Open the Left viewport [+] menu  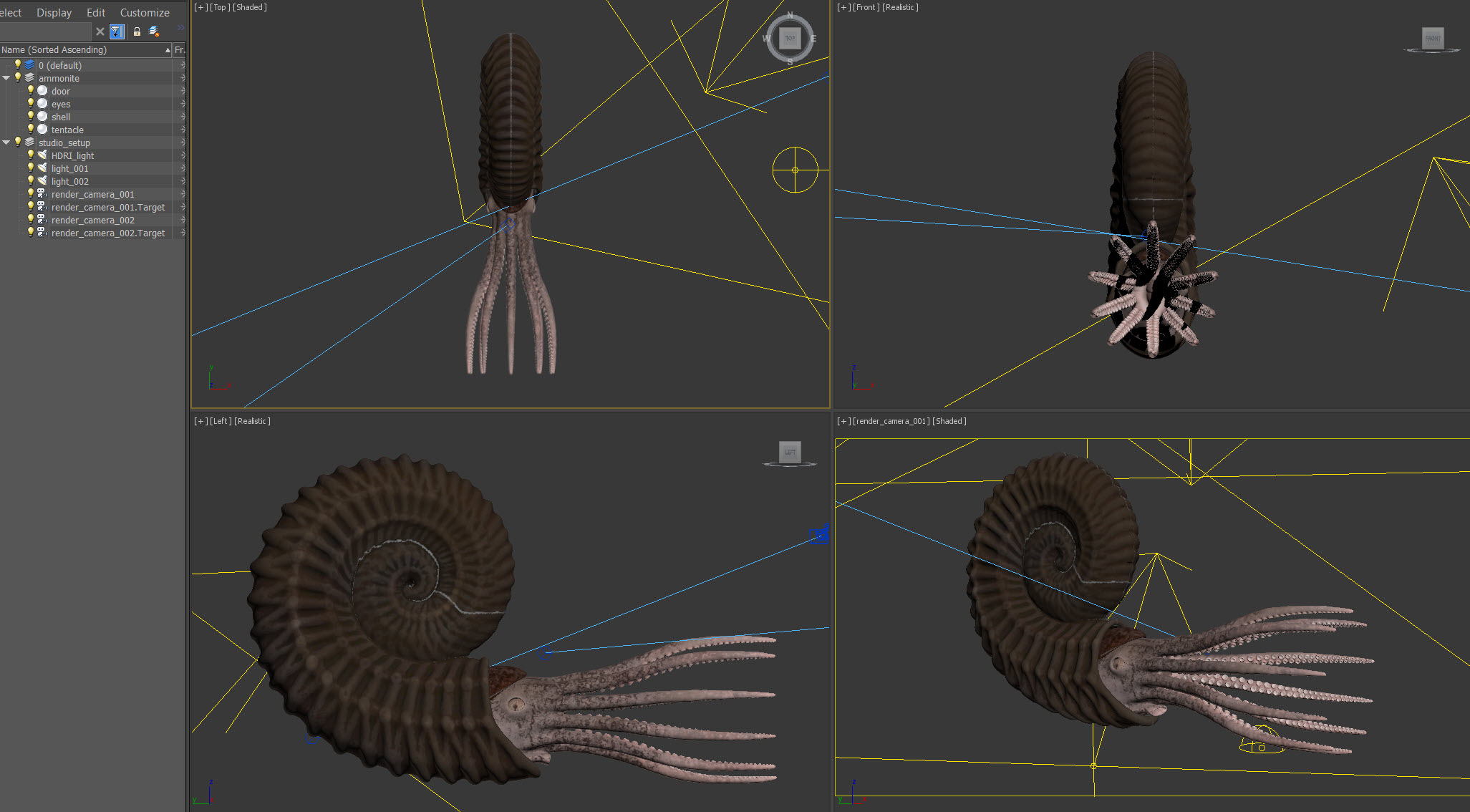(200, 421)
